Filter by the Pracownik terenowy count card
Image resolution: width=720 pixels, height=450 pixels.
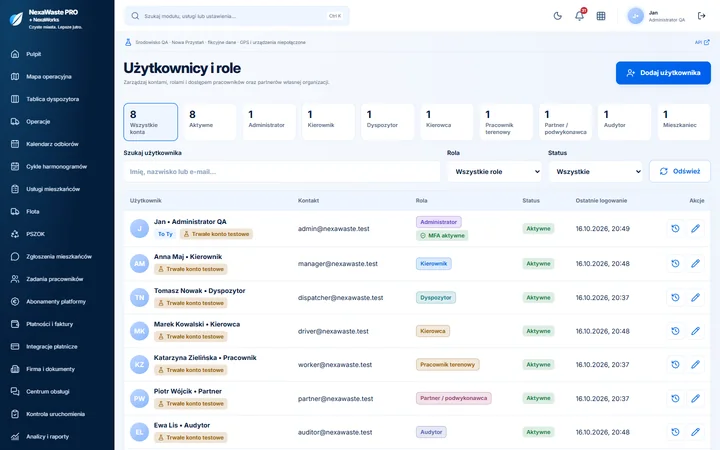coord(506,122)
